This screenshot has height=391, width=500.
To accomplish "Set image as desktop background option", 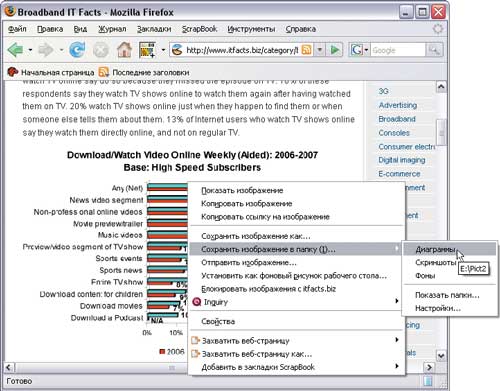I will (x=297, y=276).
